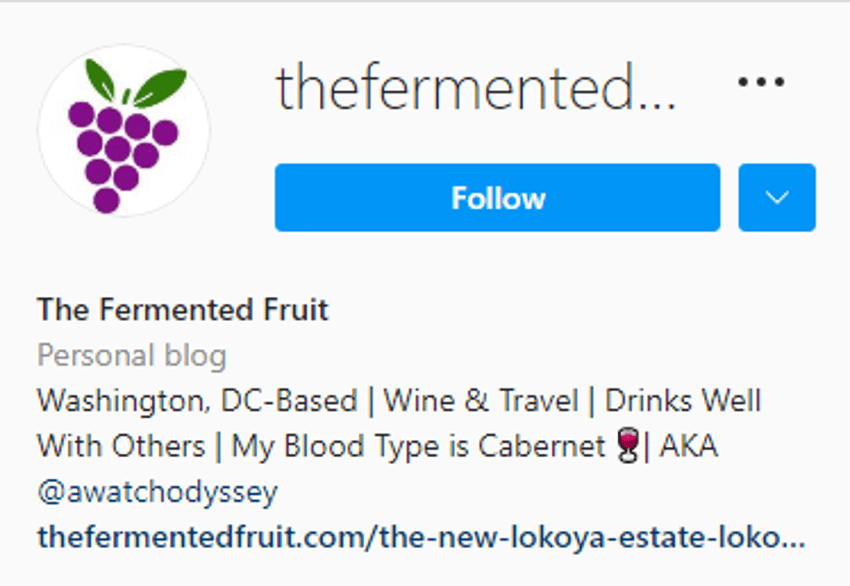Open the @awatchodyssey mention
This screenshot has height=586, width=850.
(157, 492)
